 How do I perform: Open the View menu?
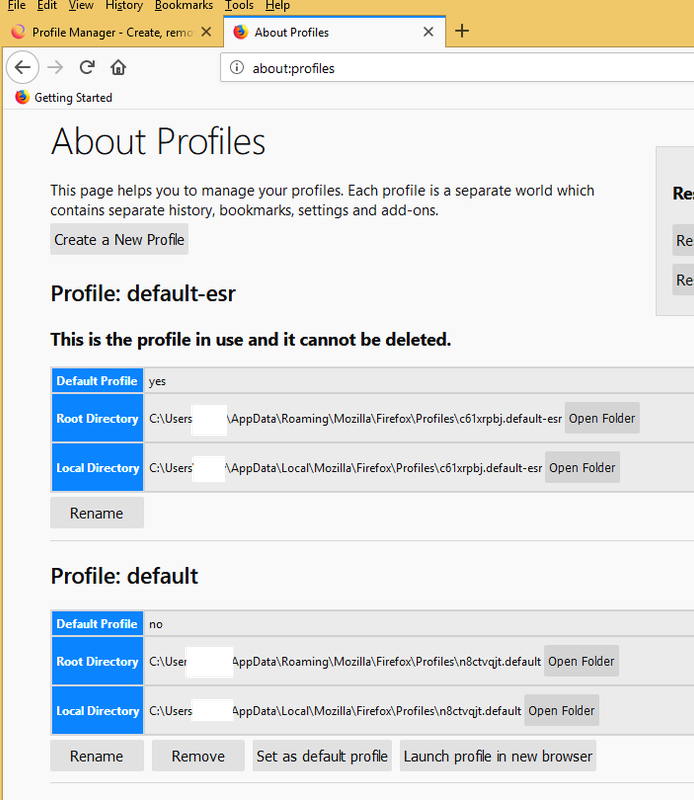pyautogui.click(x=81, y=6)
